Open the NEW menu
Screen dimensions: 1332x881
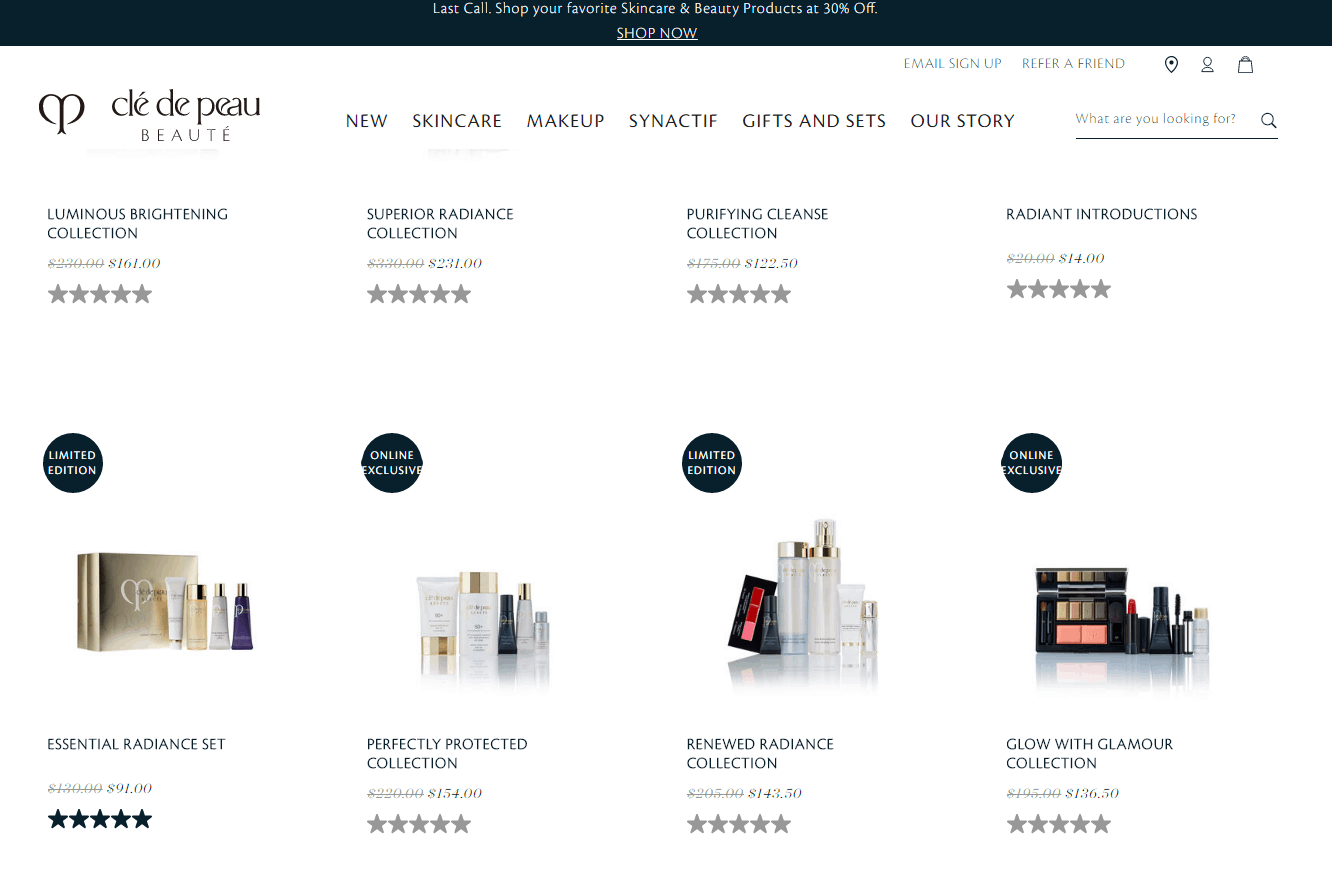point(367,121)
